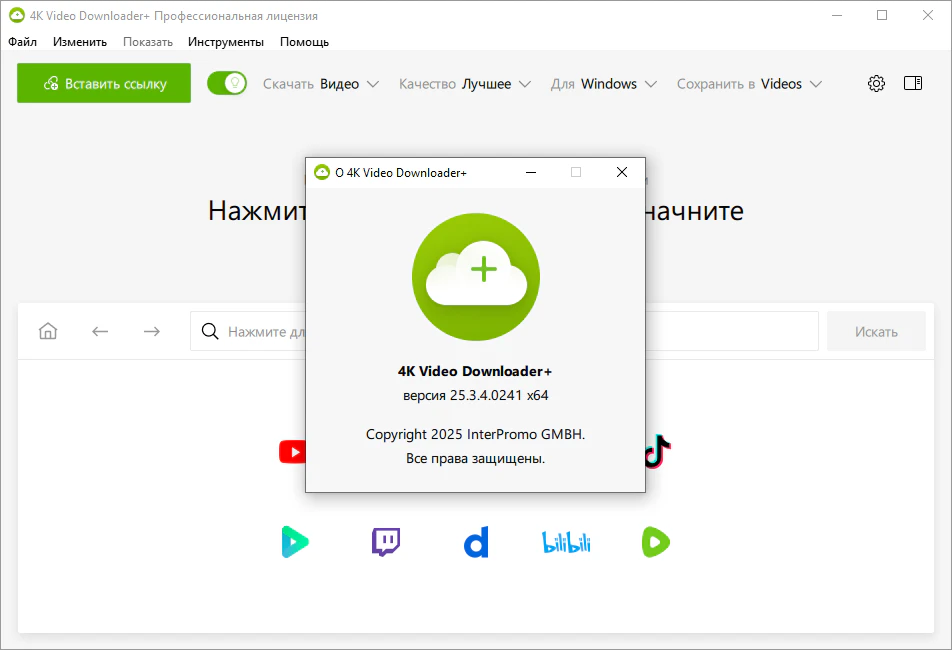
Task: Close the О 4K Video Downloader+ dialog
Action: 622,172
